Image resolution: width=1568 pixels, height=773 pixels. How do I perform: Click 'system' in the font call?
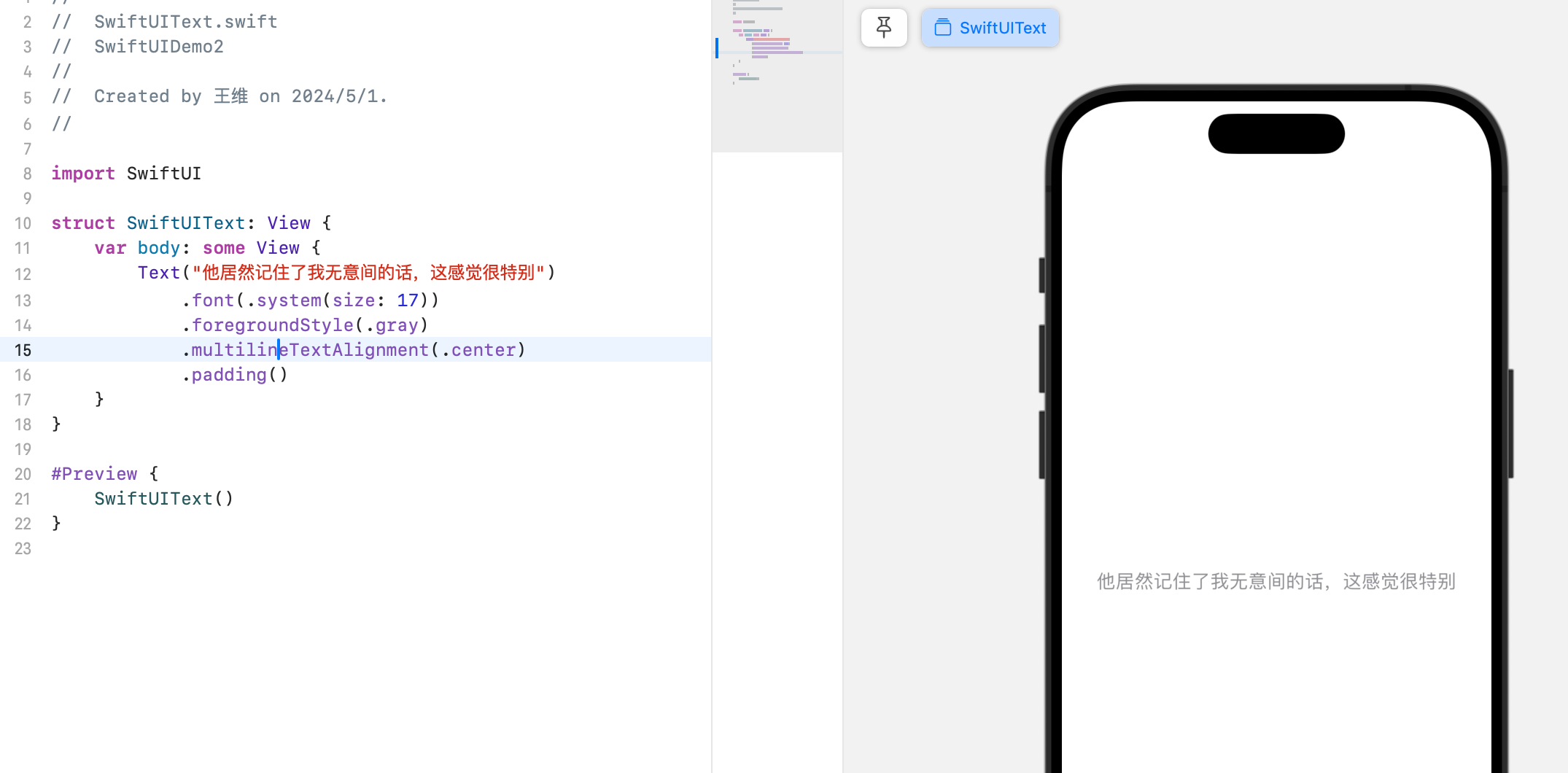289,300
